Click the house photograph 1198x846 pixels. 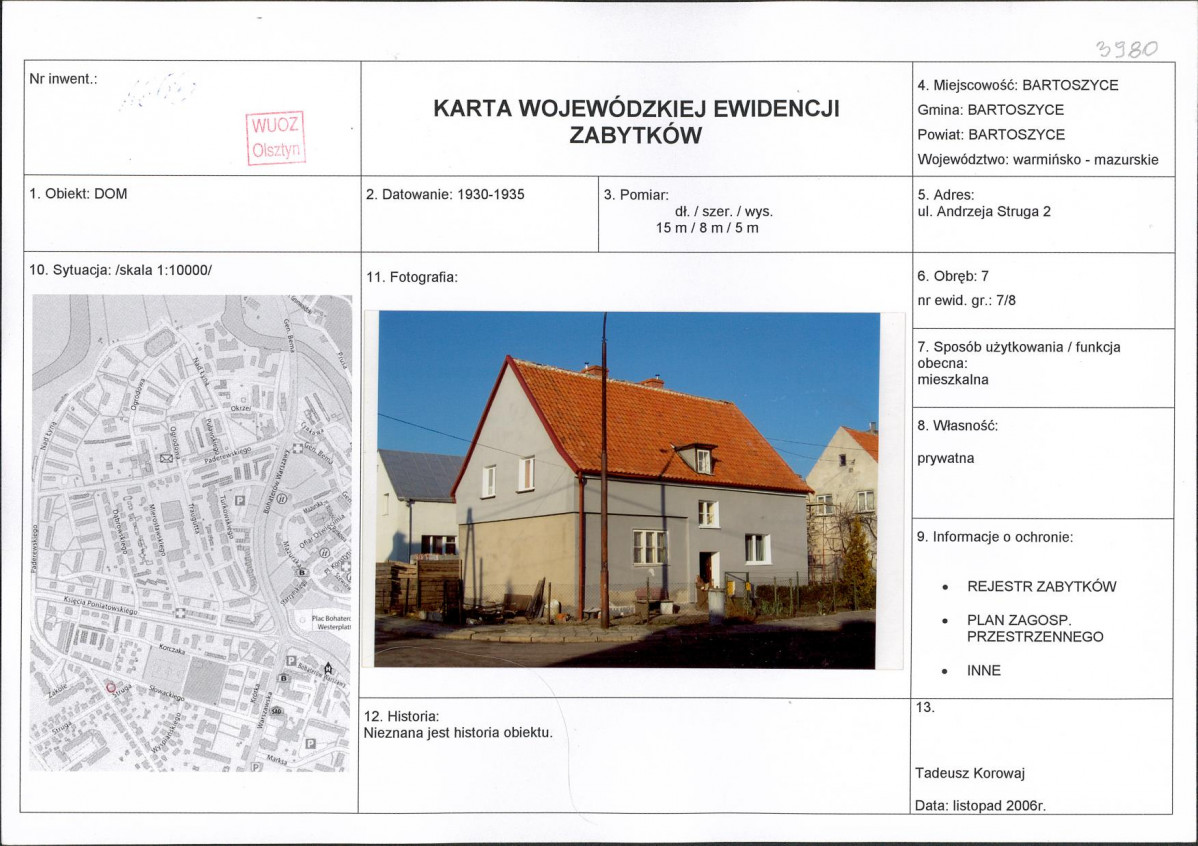tap(627, 490)
